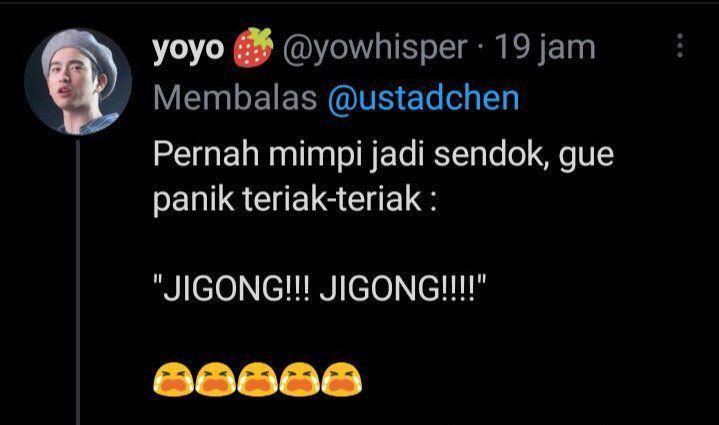The image size is (719, 425).
Task: Open yoyo's profile avatar picture
Action: tap(78, 82)
